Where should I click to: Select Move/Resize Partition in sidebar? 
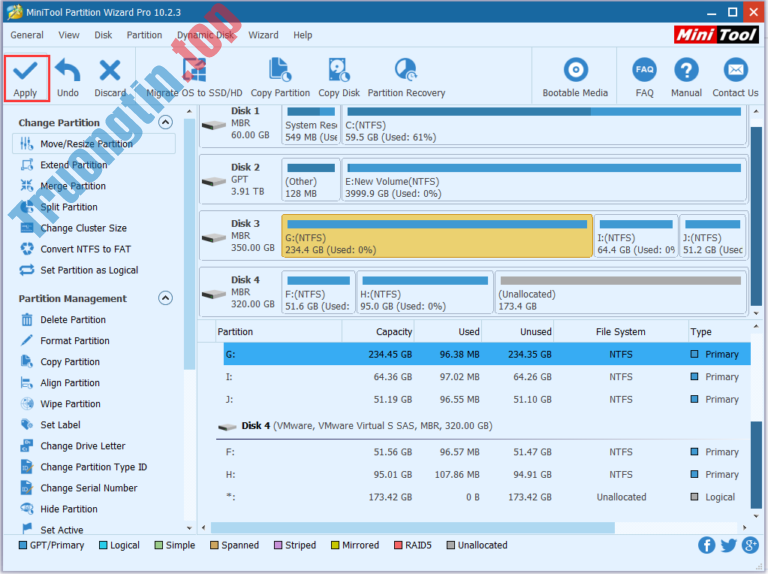[94, 144]
